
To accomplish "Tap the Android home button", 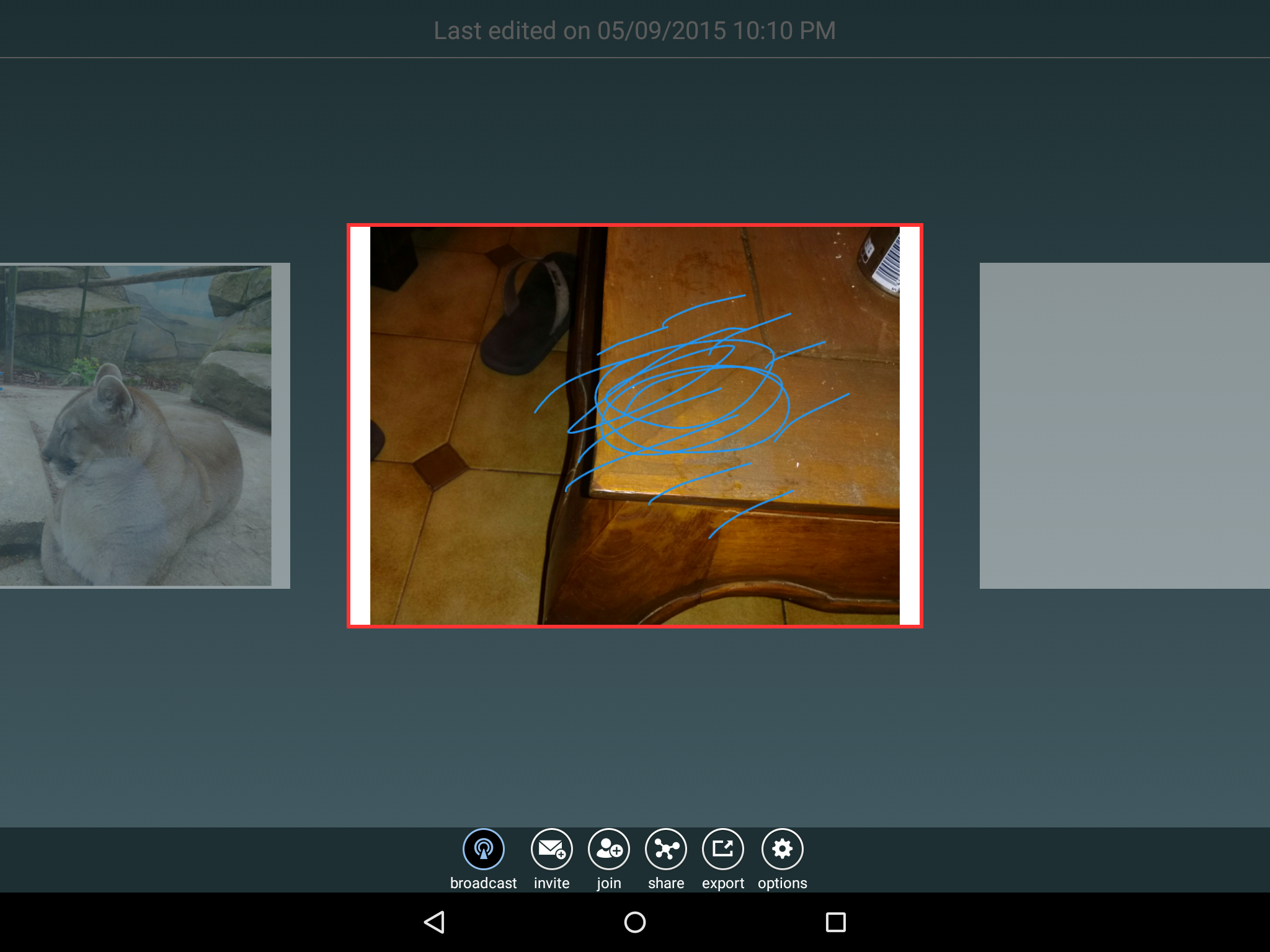I will [x=635, y=922].
